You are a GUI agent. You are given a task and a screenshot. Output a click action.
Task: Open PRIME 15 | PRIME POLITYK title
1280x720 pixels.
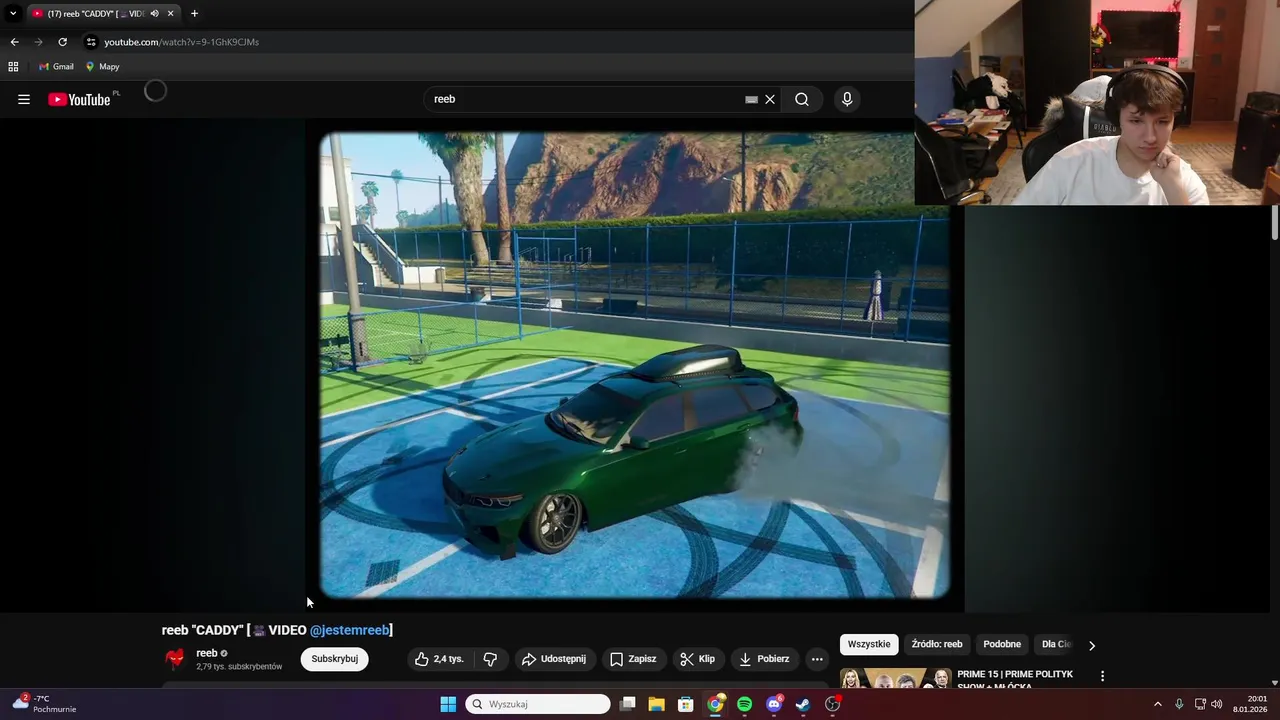click(x=1015, y=680)
